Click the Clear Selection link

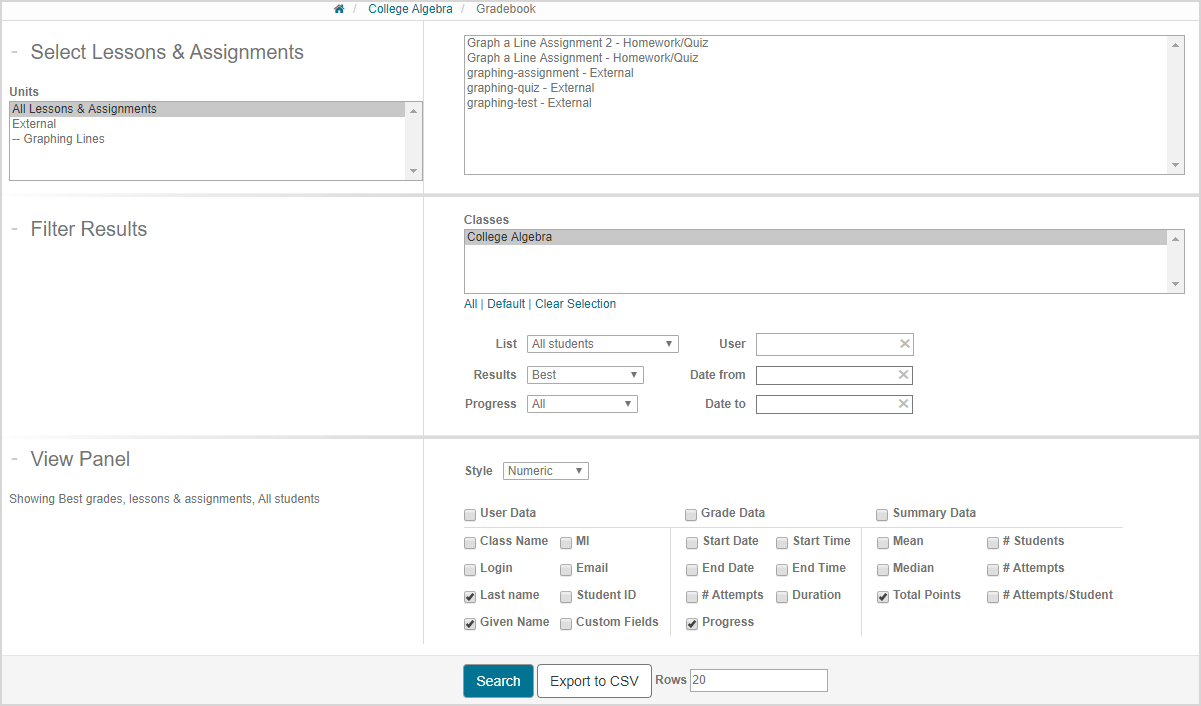[x=575, y=304]
